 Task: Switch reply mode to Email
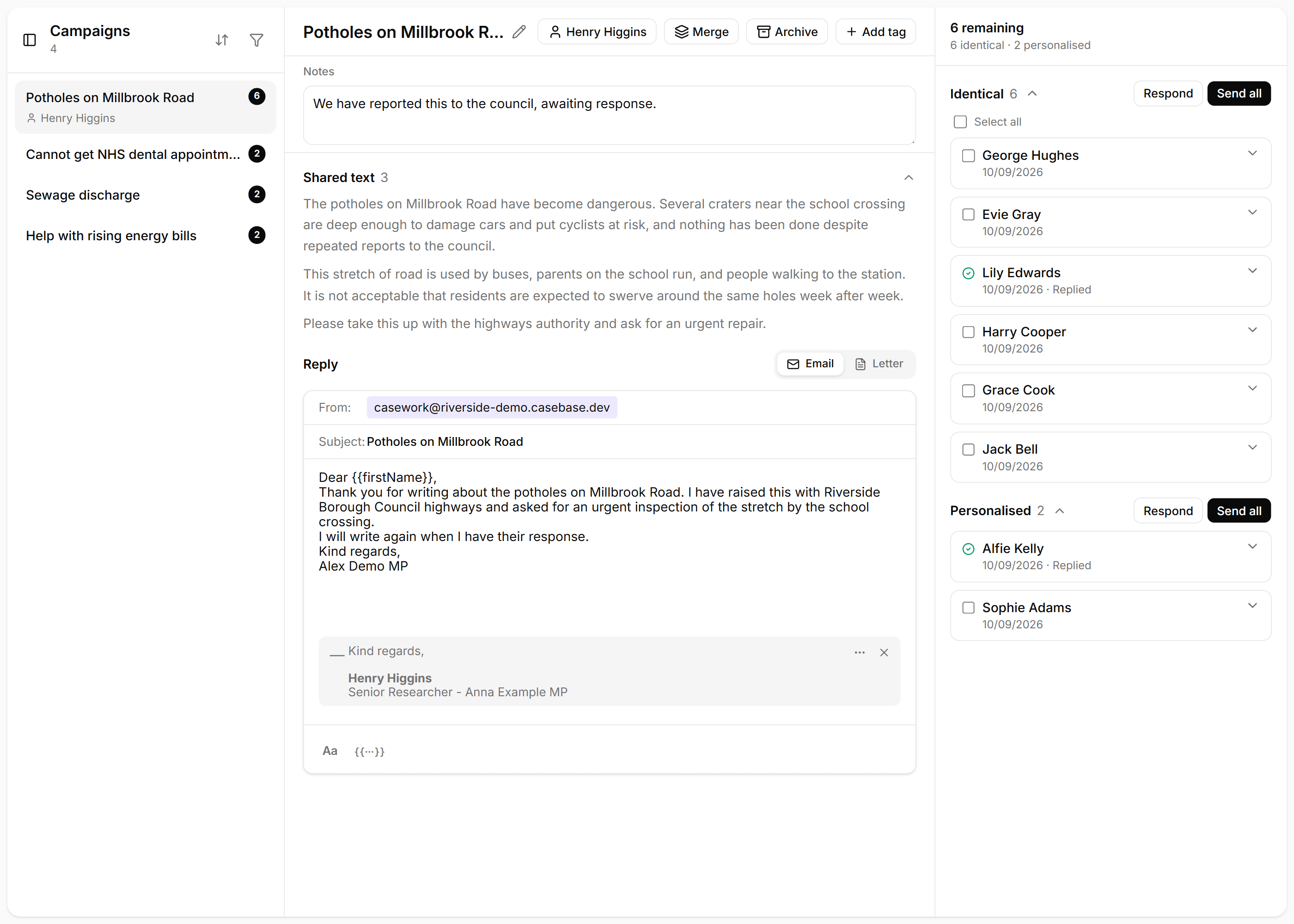click(810, 364)
